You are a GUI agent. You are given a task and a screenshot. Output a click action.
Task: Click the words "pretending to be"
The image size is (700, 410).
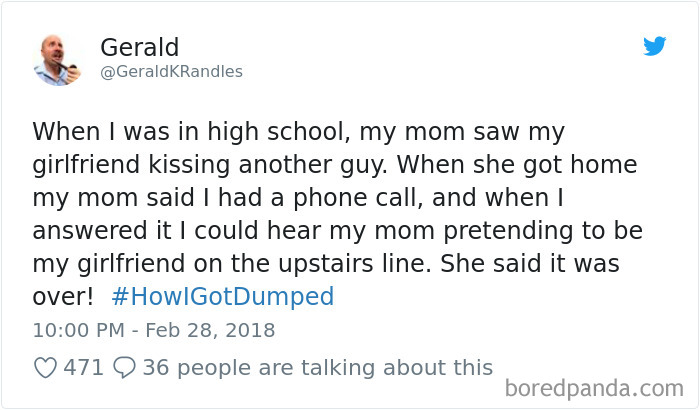pos(543,231)
